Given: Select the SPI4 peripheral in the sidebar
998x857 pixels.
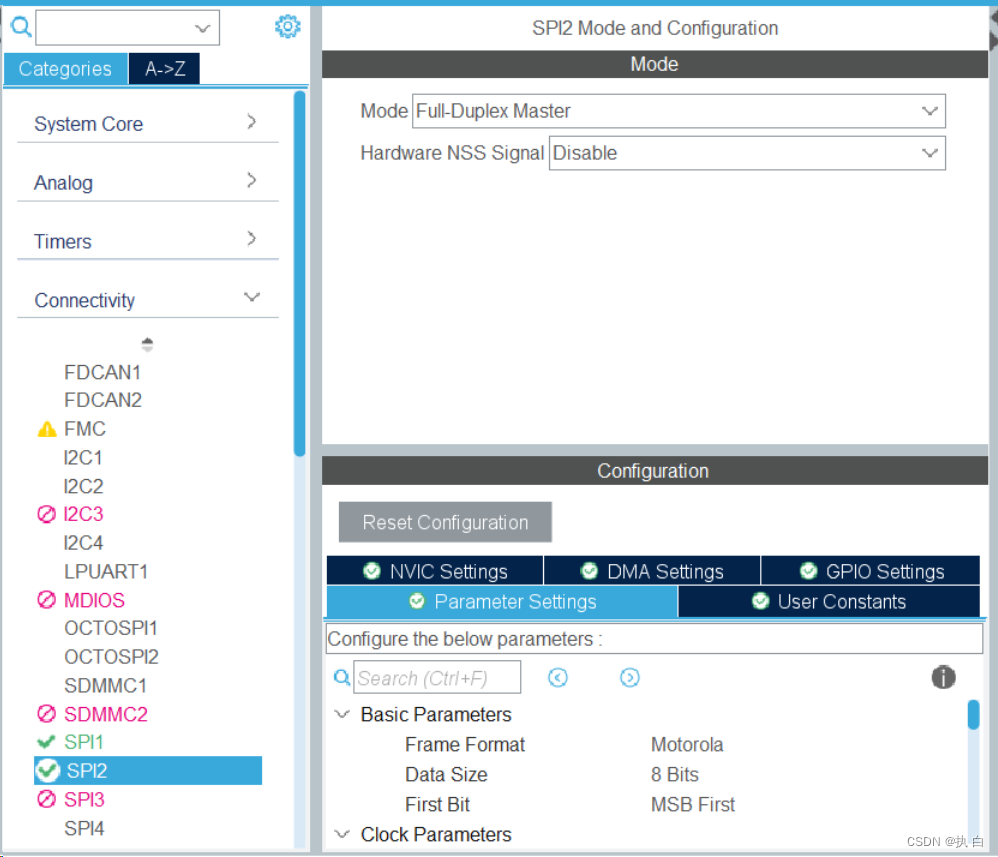Looking at the screenshot, I should coord(85,828).
